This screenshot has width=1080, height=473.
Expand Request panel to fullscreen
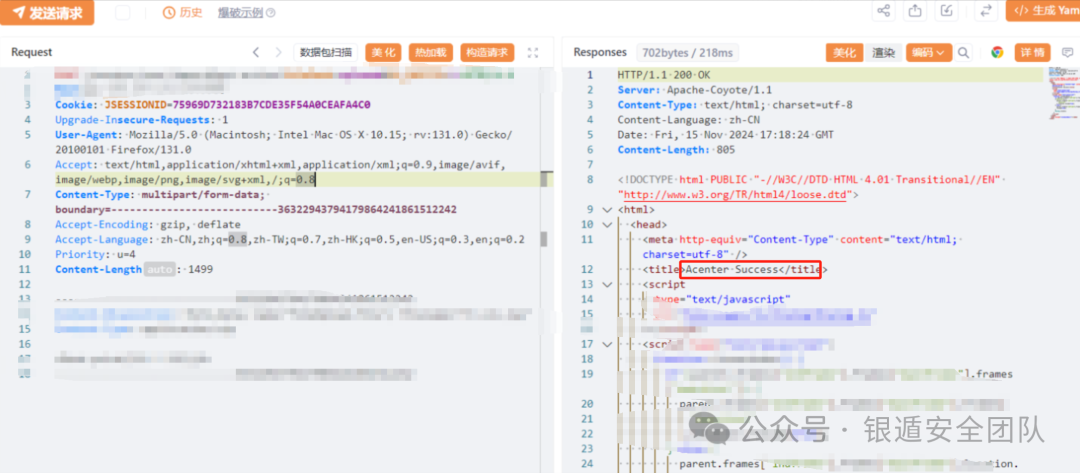(x=532, y=52)
